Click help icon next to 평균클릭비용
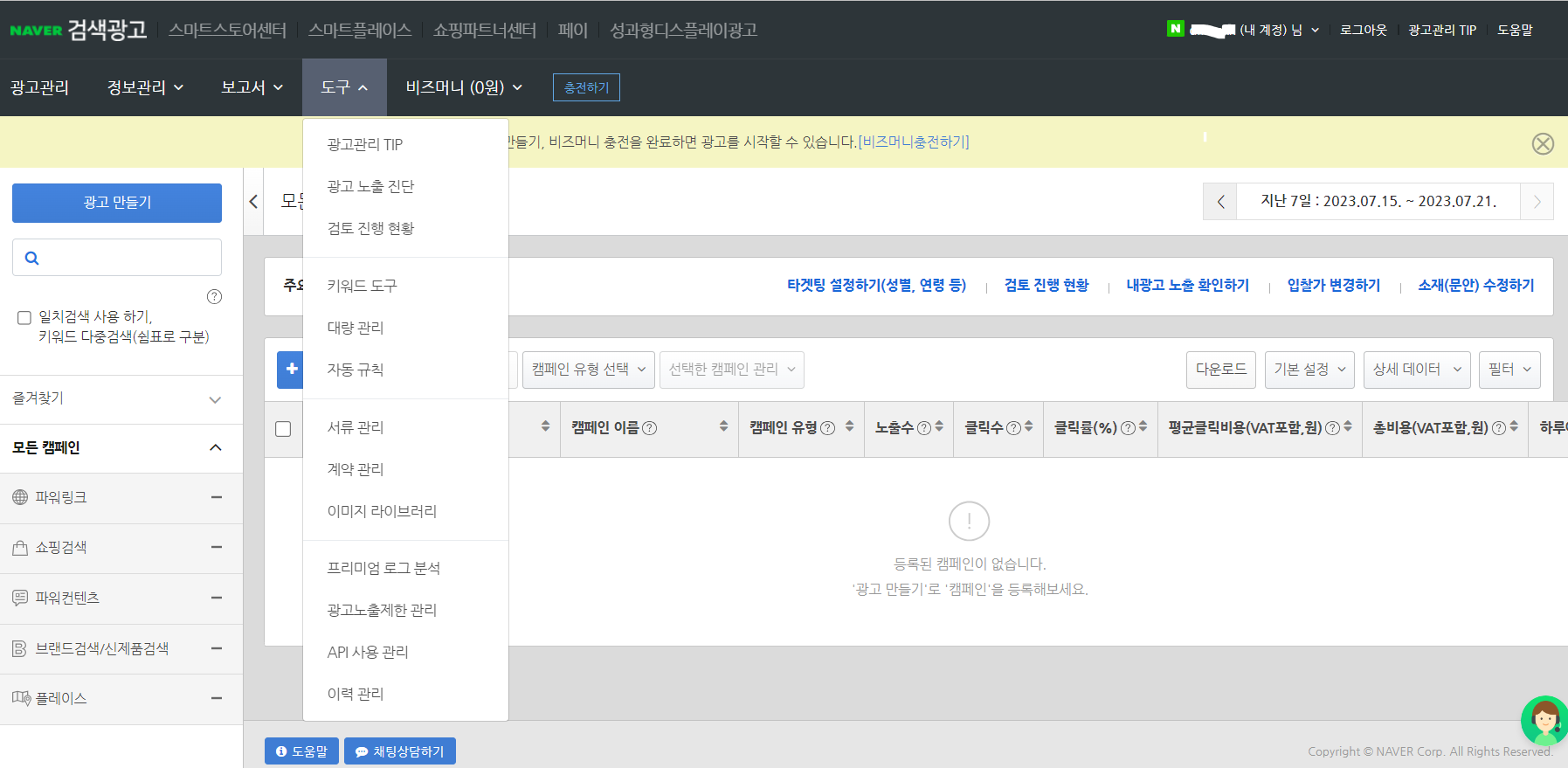This screenshot has width=1568, height=768. coord(1332,428)
